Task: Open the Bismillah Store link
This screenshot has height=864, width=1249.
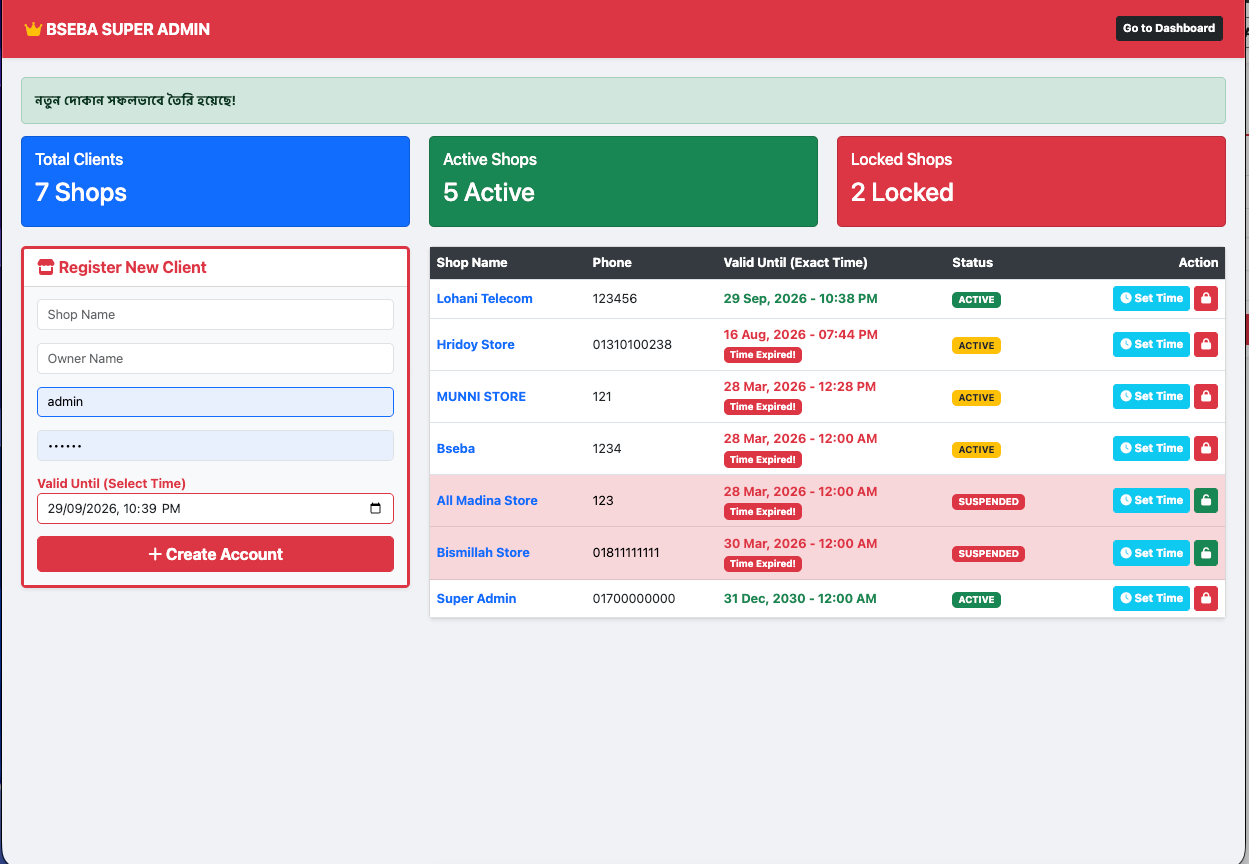Action: [483, 552]
